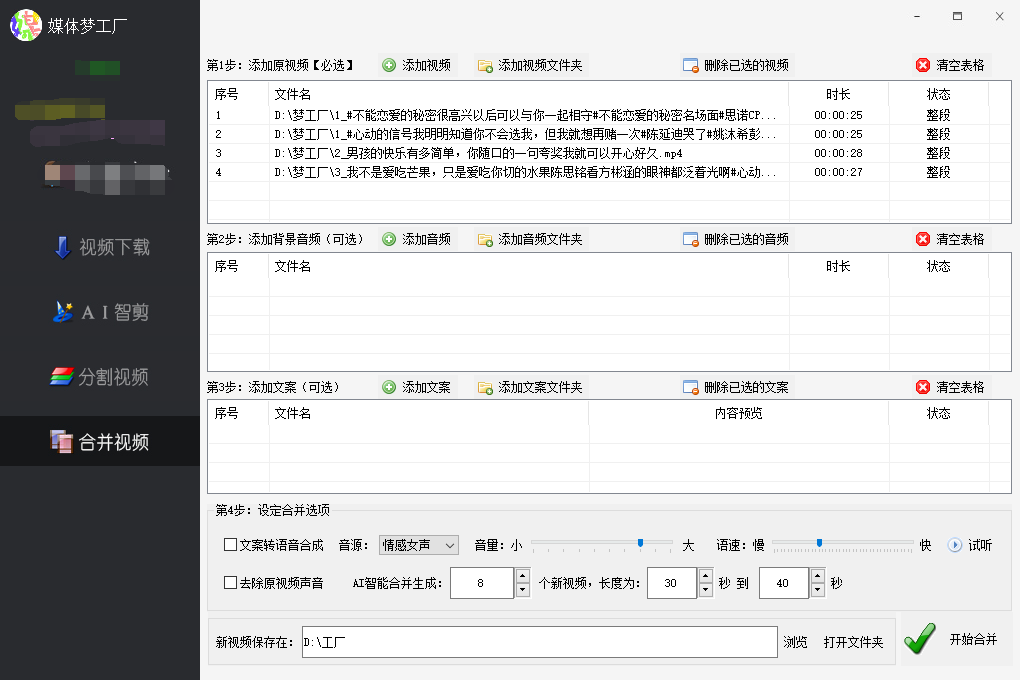This screenshot has height=680, width=1020.
Task: Click 序号 column header in video table
Action: click(x=238, y=94)
